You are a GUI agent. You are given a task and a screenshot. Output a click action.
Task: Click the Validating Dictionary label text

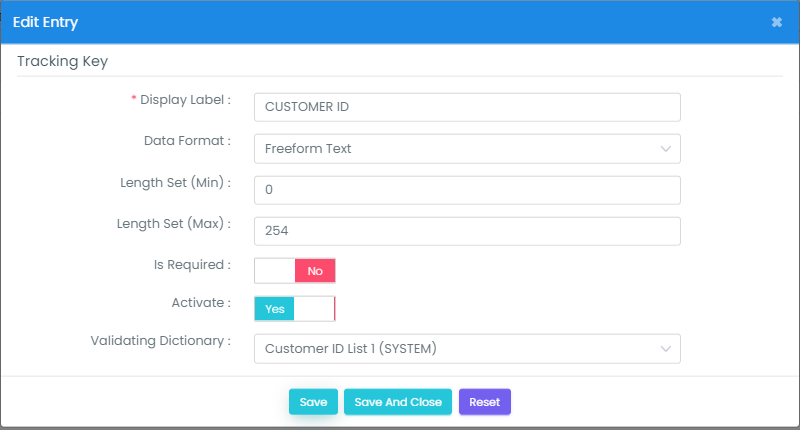coord(161,341)
